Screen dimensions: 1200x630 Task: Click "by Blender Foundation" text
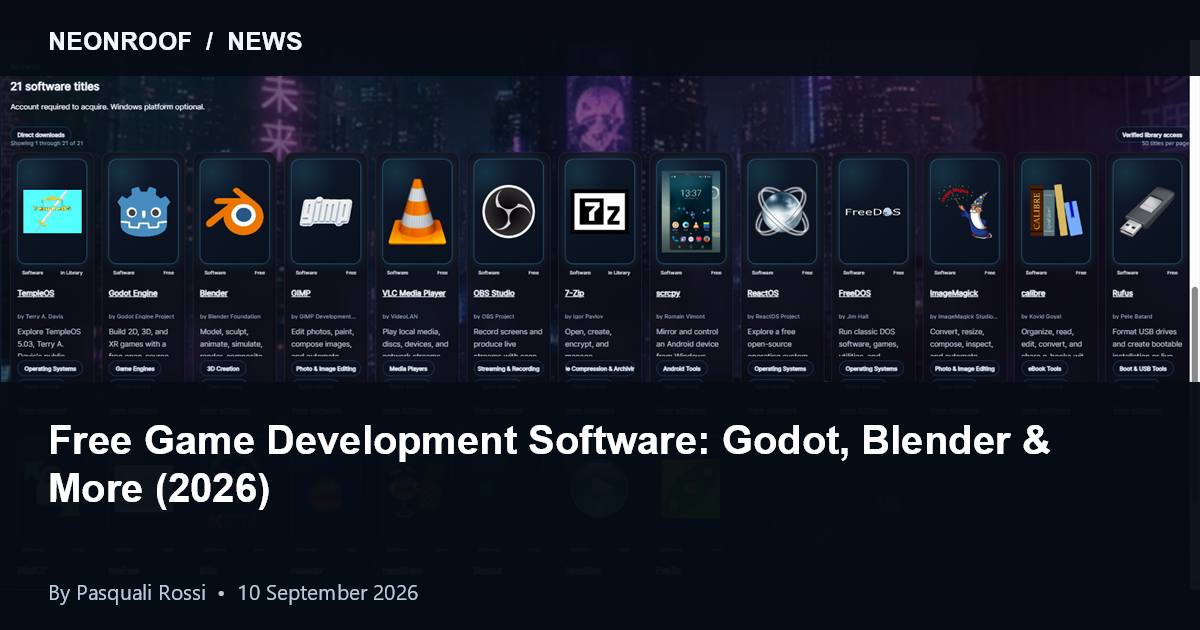230,316
